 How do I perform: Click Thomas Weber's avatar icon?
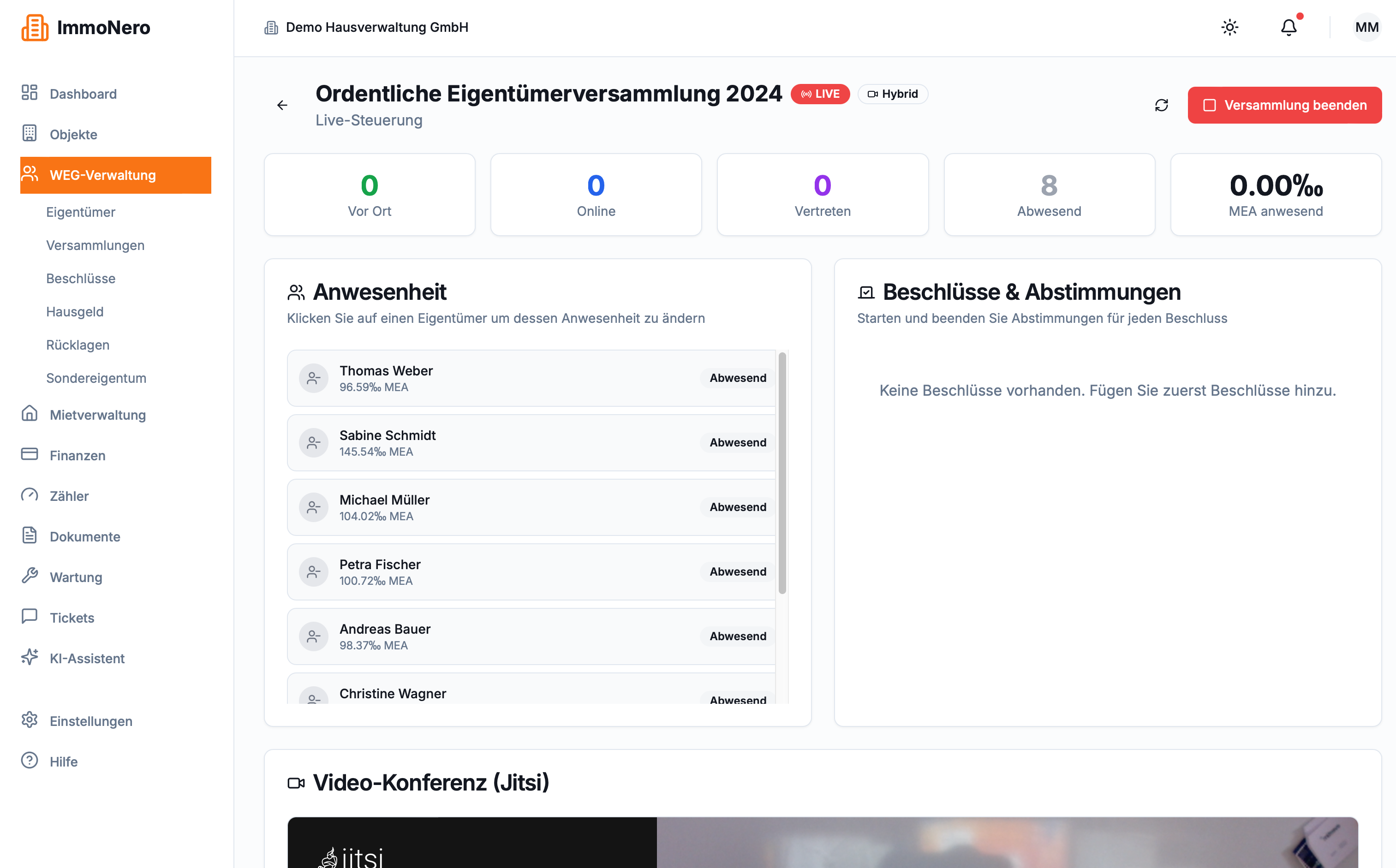[314, 378]
